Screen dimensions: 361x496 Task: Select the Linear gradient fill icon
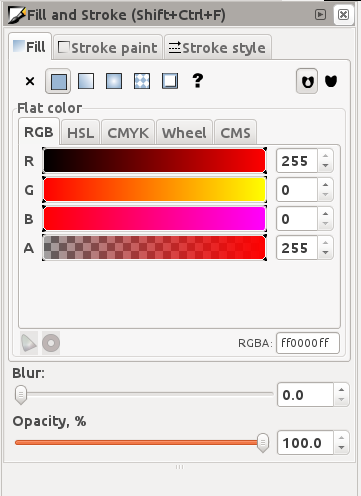(x=86, y=81)
